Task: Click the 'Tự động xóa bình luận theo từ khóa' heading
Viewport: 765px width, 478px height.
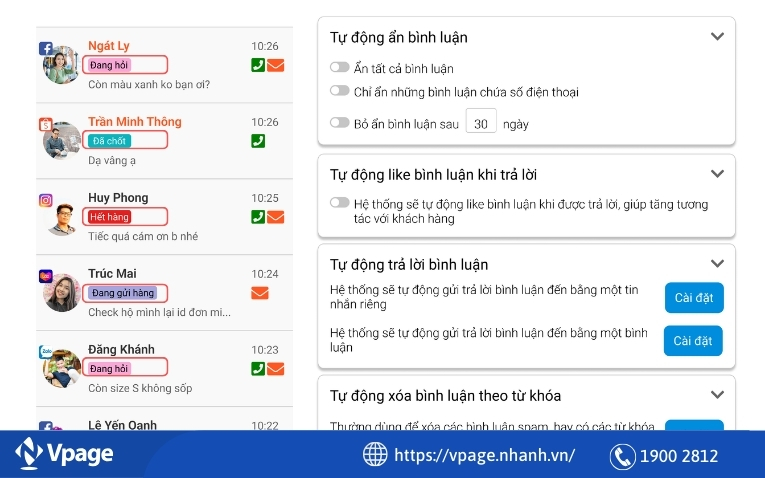Action: click(445, 396)
